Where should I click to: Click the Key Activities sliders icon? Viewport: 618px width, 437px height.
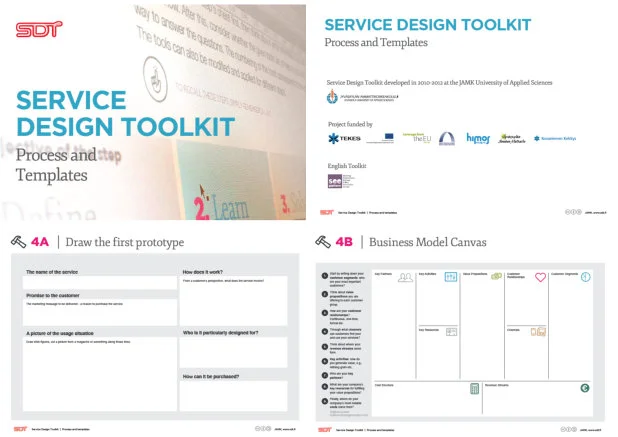click(x=450, y=277)
